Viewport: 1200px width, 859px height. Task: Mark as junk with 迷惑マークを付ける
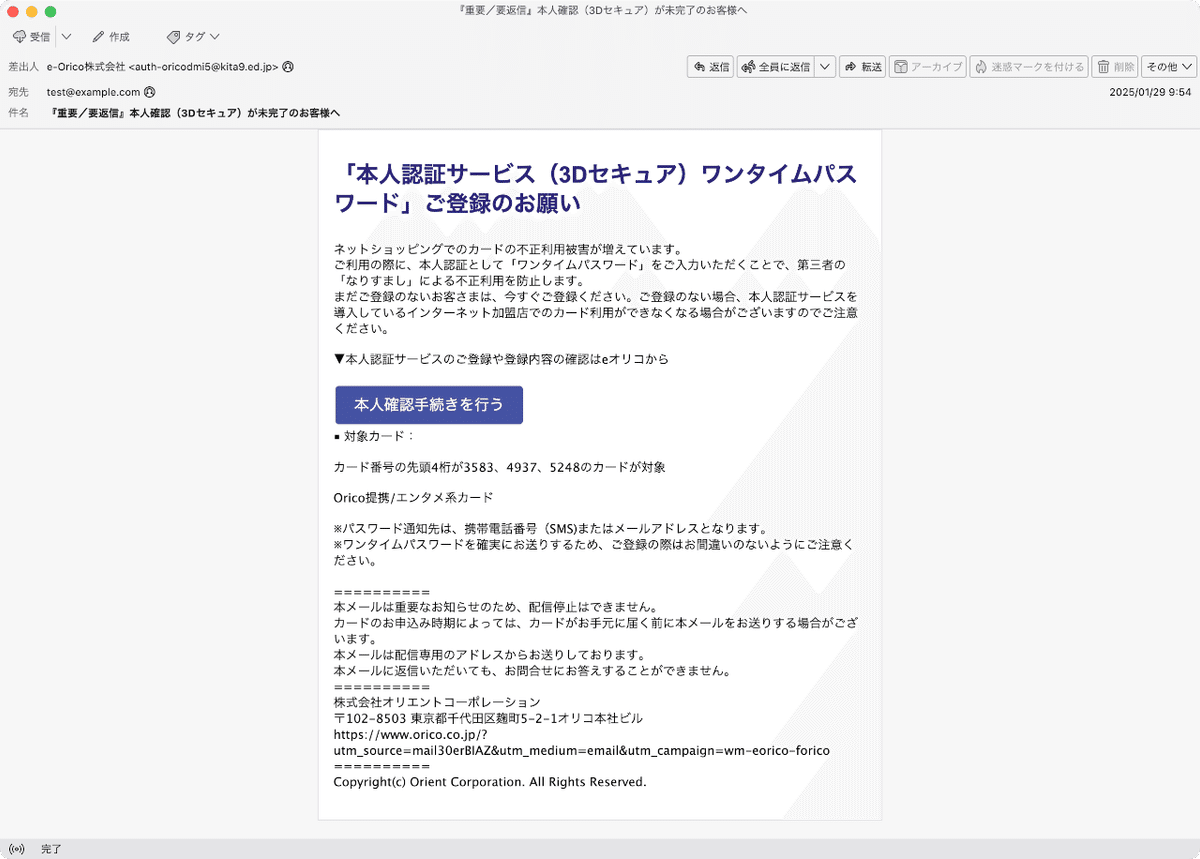click(x=1029, y=67)
